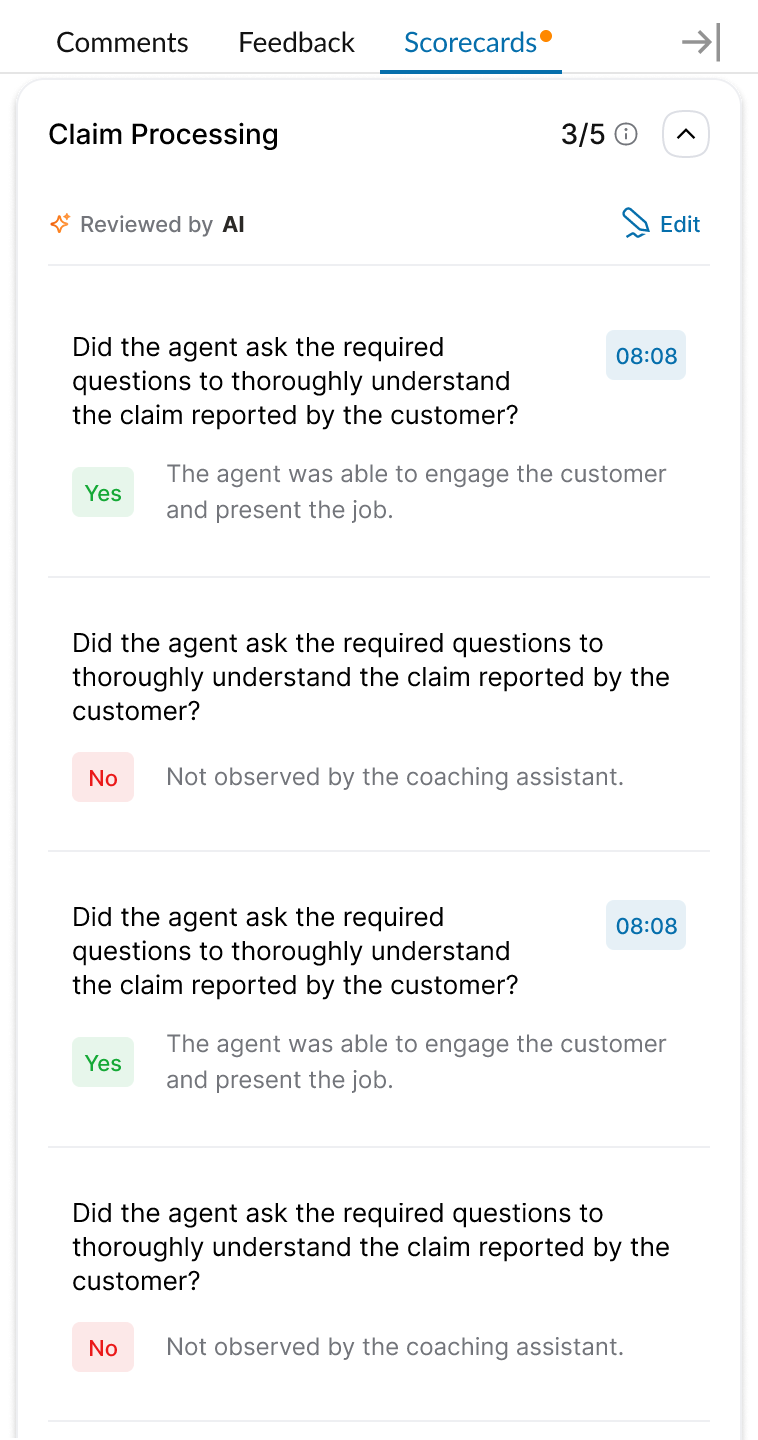
Task: Open the Comments tab
Action: 122,42
